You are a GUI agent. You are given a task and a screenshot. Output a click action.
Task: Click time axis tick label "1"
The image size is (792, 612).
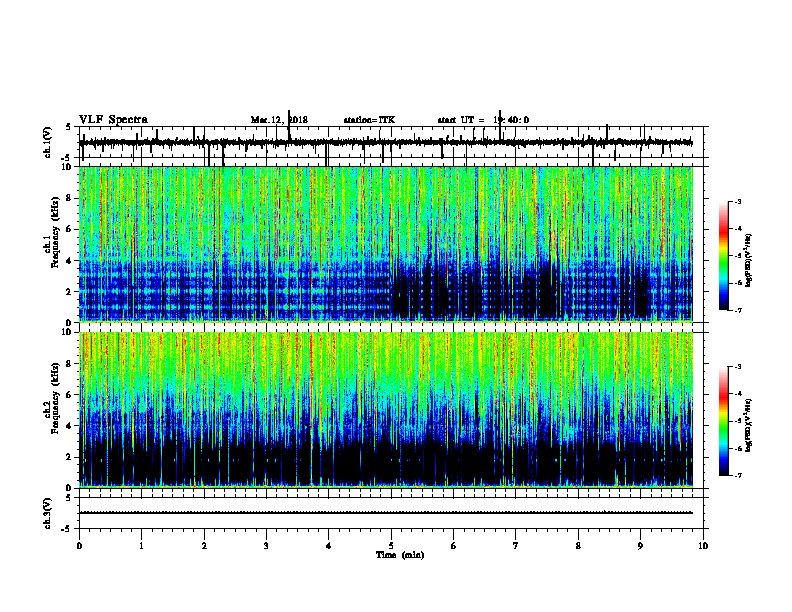pos(141,546)
